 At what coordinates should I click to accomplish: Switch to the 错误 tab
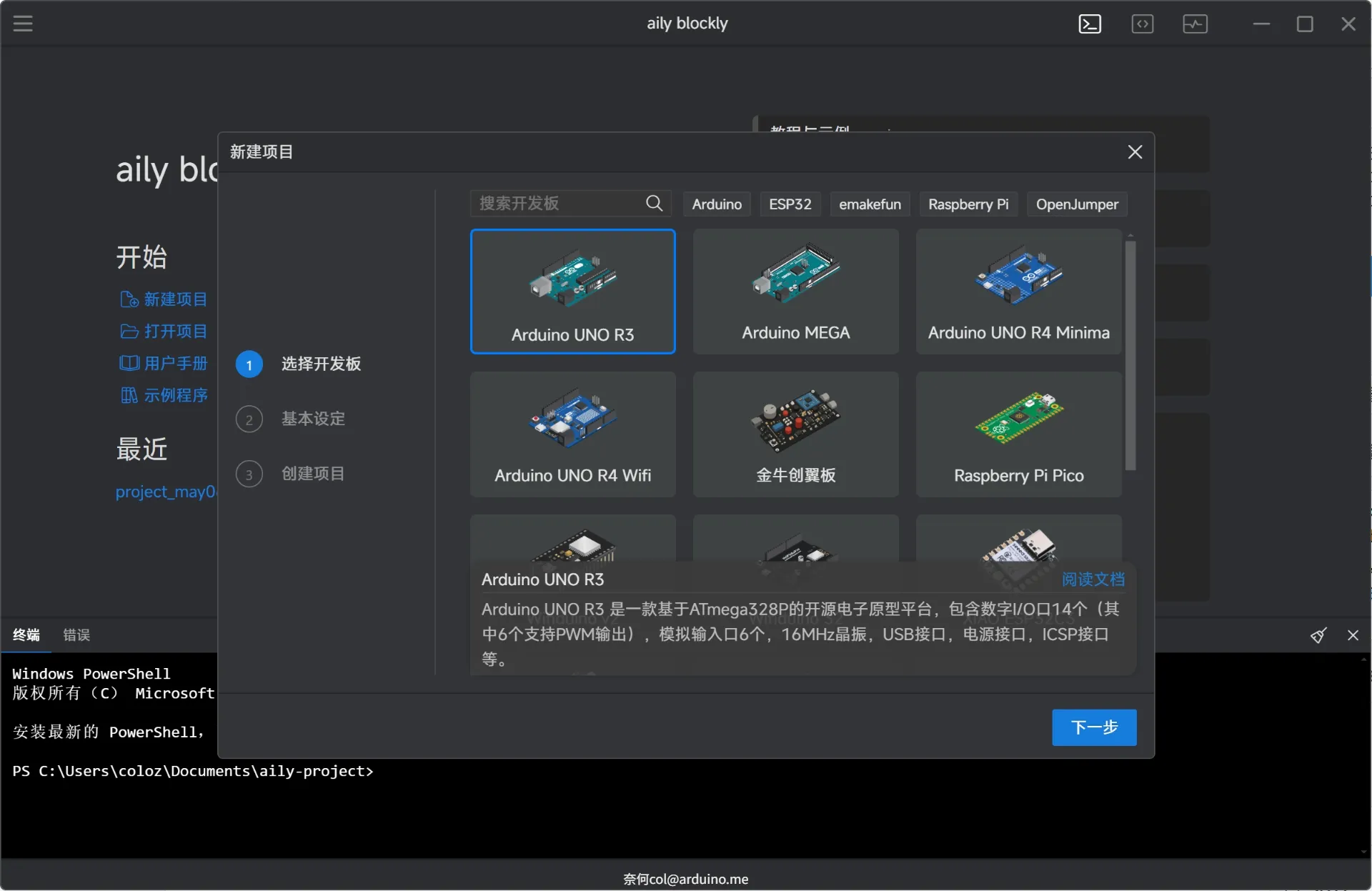click(76, 635)
